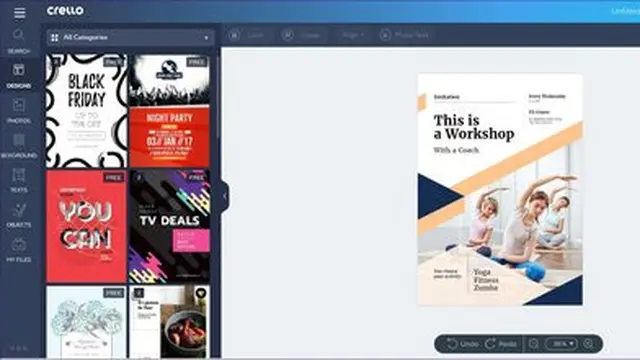Click the three dots at the sidebar bottom

pyautogui.click(x=19, y=348)
